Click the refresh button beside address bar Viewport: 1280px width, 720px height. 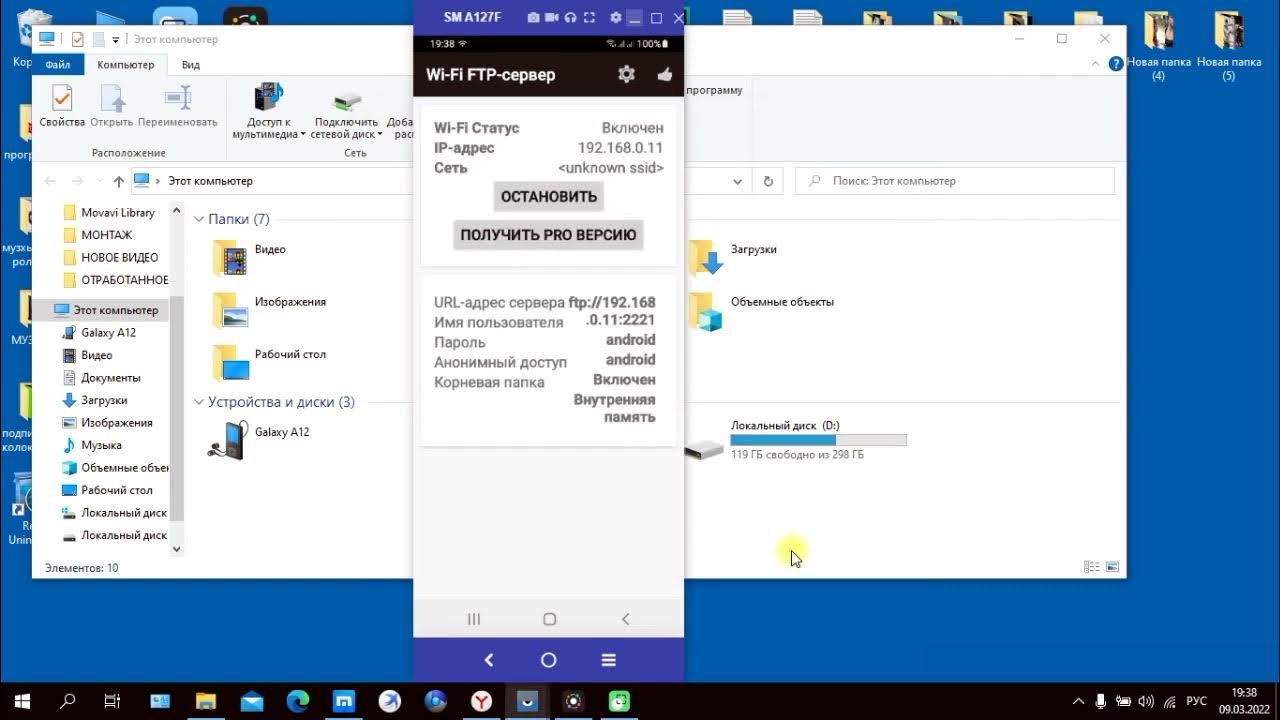pos(768,181)
